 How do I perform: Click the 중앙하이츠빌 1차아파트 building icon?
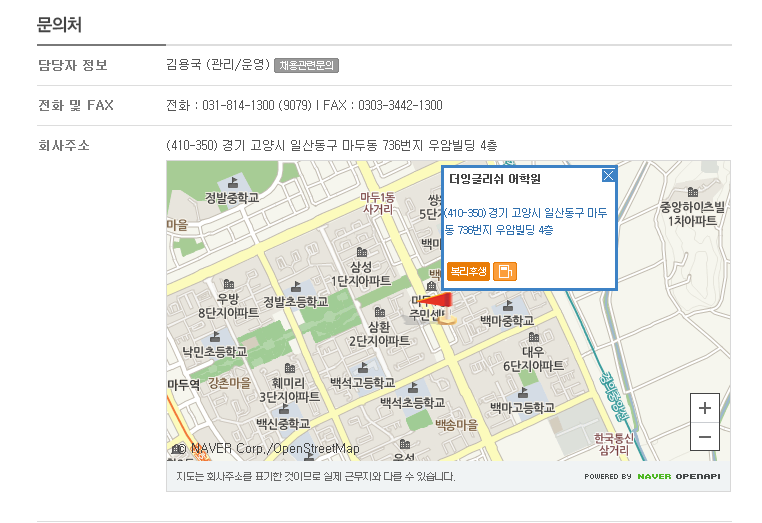pyautogui.click(x=693, y=192)
